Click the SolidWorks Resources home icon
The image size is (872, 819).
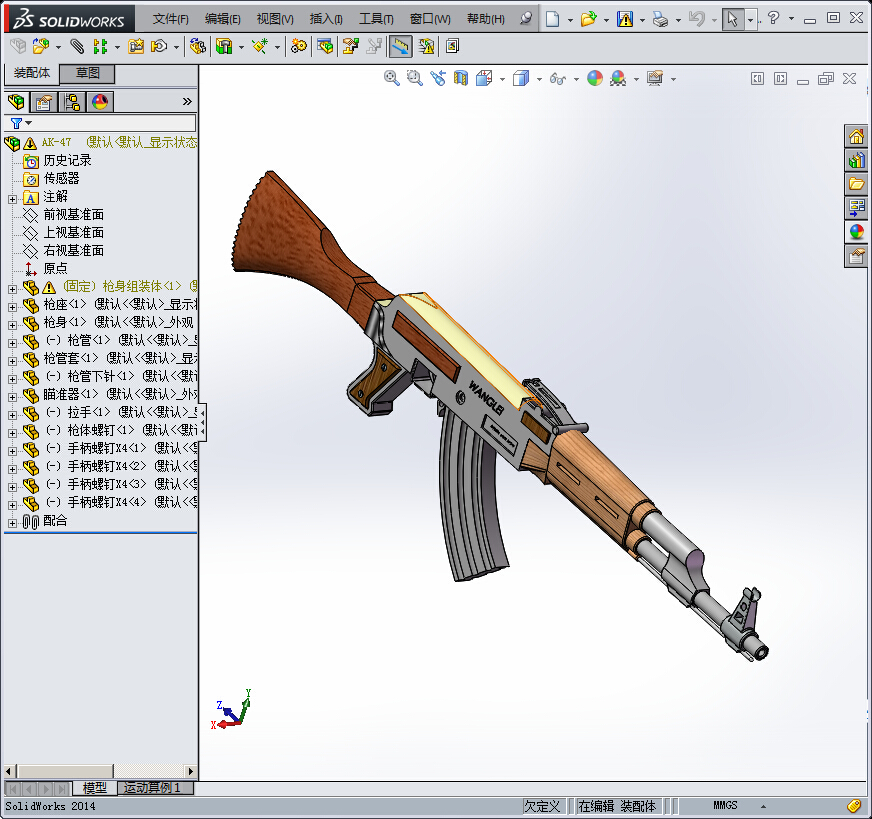[x=856, y=136]
